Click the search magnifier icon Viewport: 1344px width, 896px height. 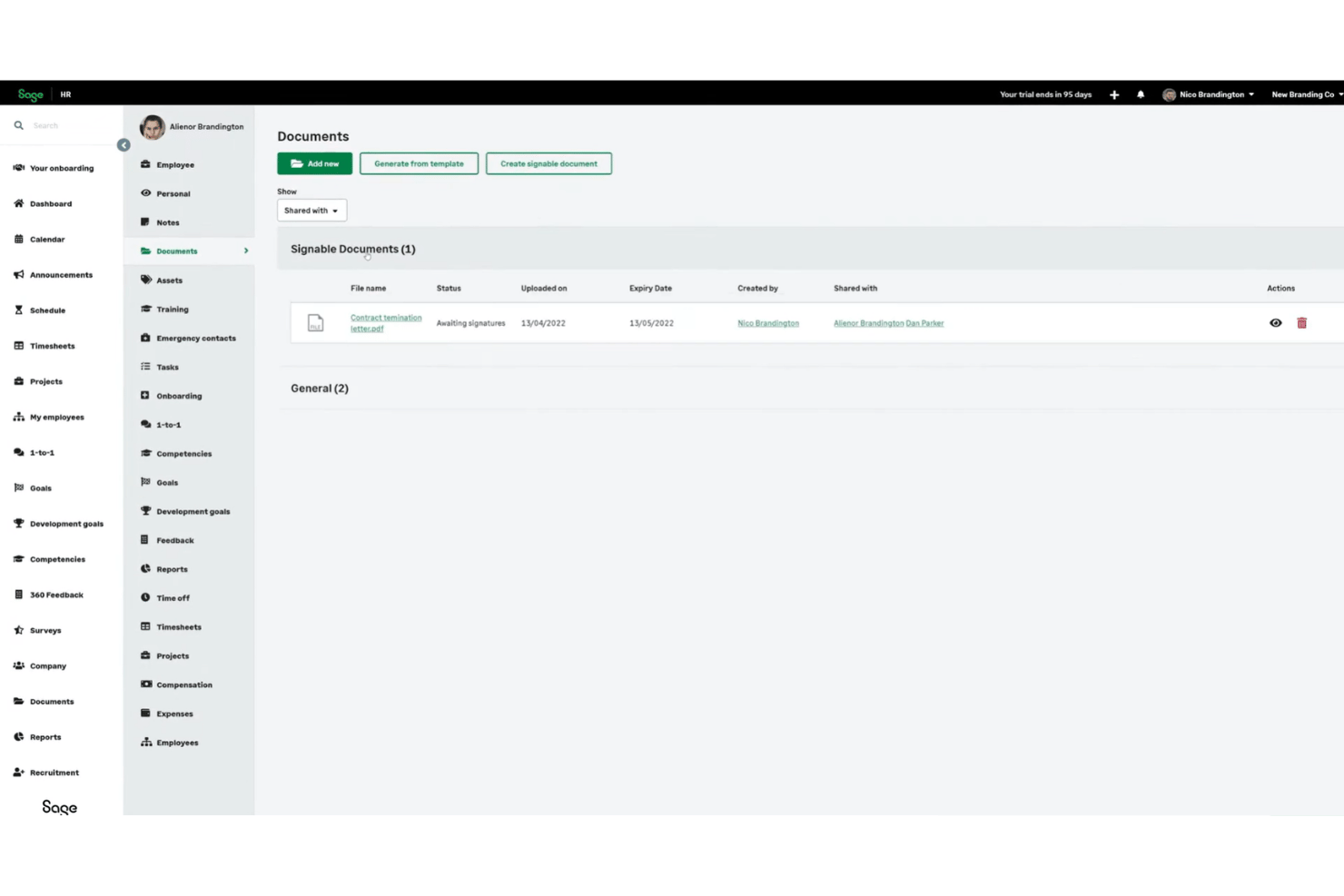[18, 125]
